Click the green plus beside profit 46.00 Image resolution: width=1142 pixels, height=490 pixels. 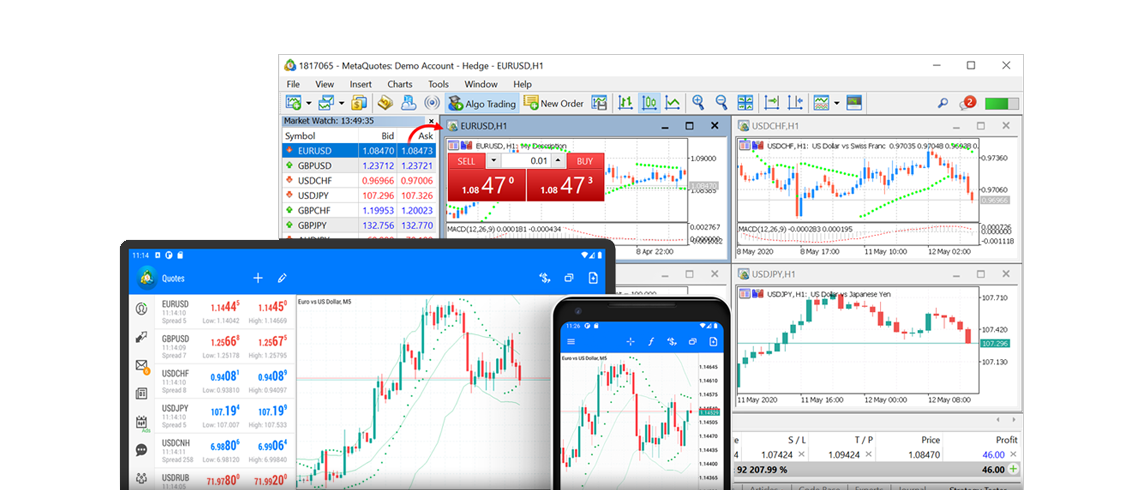(1013, 470)
